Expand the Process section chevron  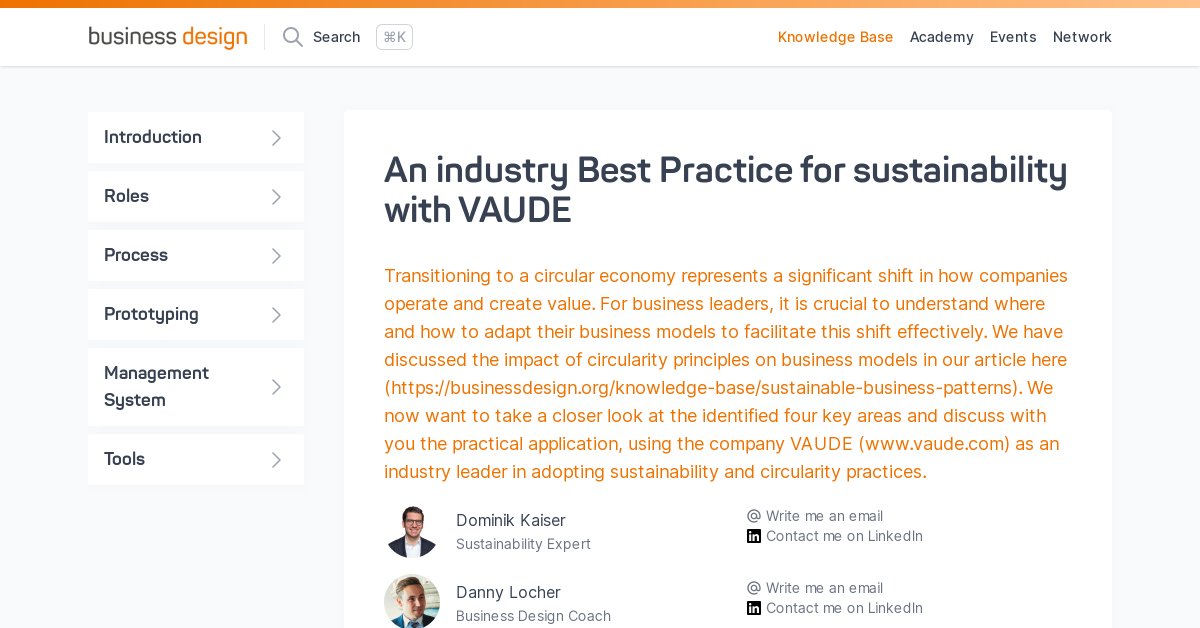[x=277, y=256]
